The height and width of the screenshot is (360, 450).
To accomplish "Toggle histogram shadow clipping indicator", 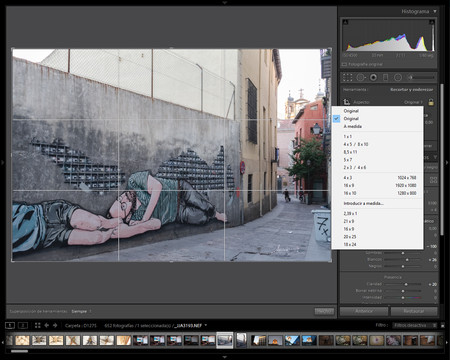I will [345, 22].
